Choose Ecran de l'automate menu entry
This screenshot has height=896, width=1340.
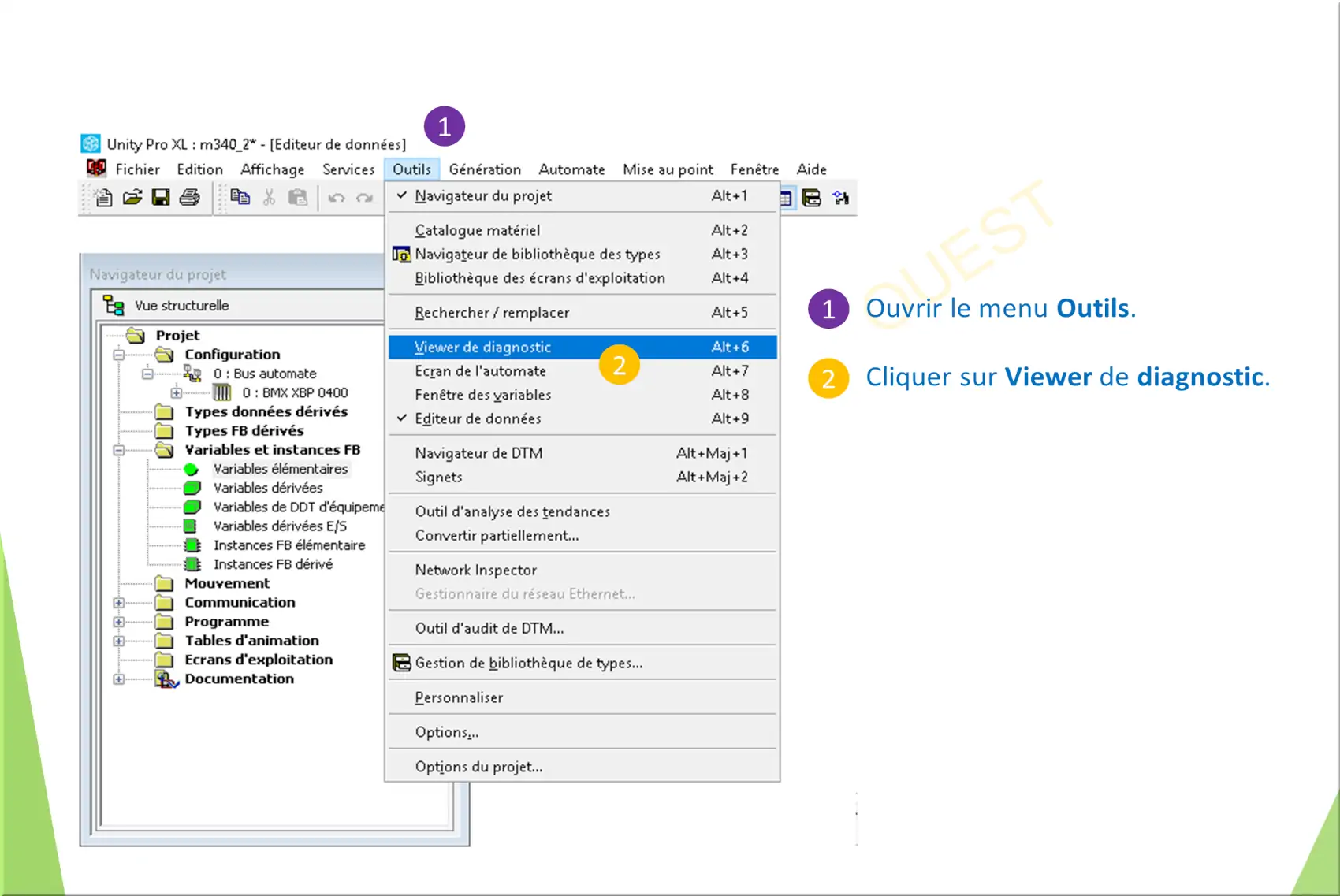pos(582,371)
